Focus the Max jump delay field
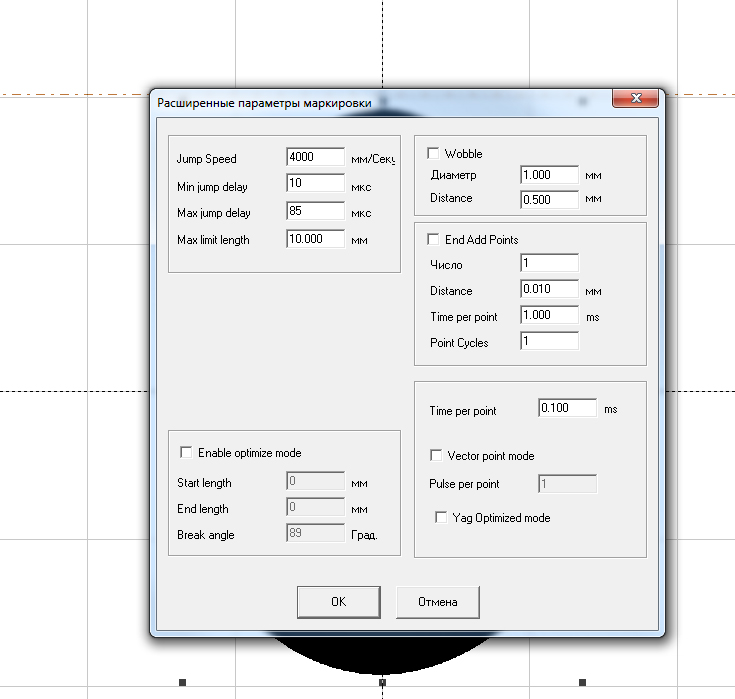This screenshot has height=699, width=735. (x=315, y=212)
